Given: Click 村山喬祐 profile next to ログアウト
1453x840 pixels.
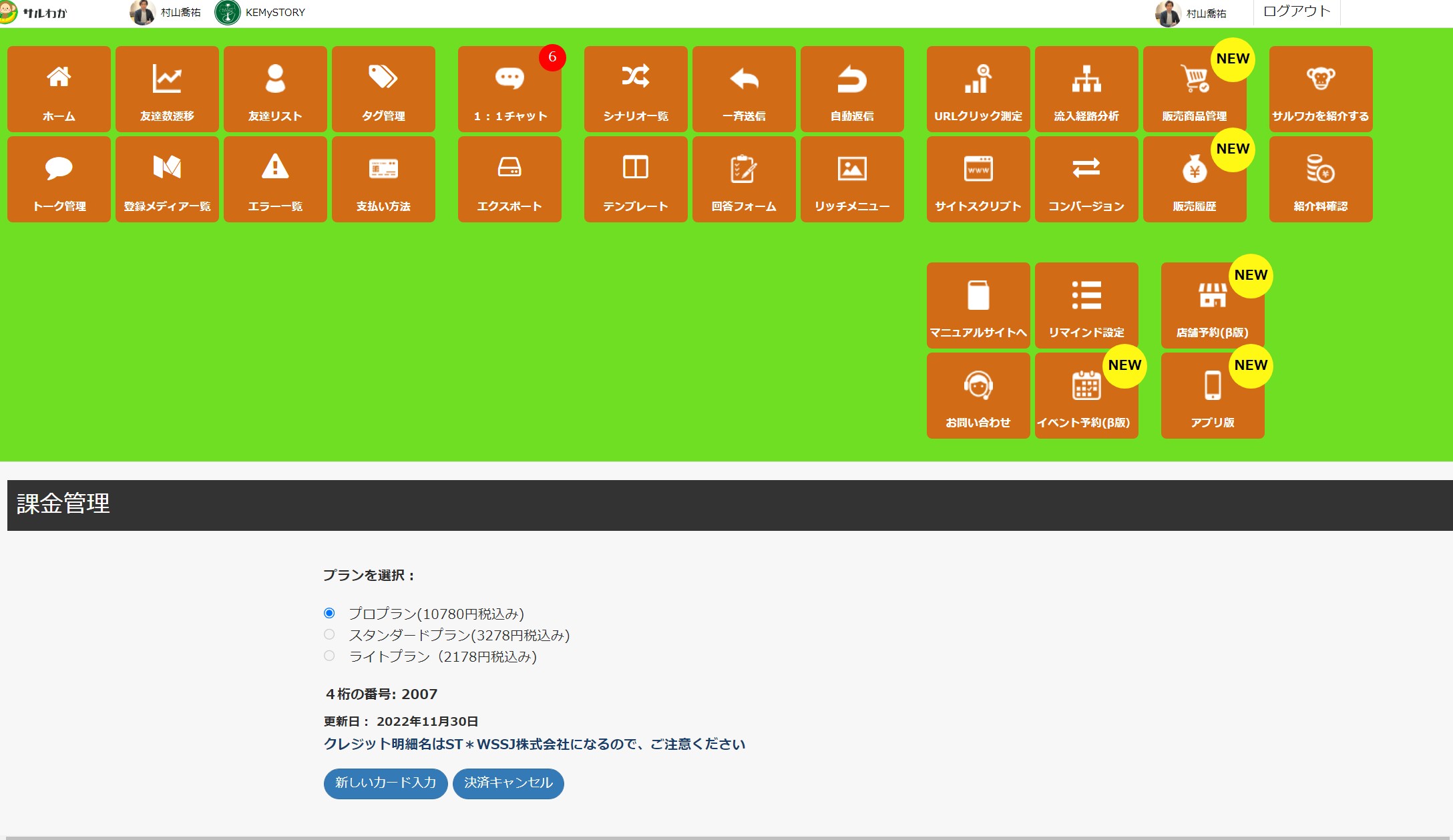Looking at the screenshot, I should [1191, 13].
